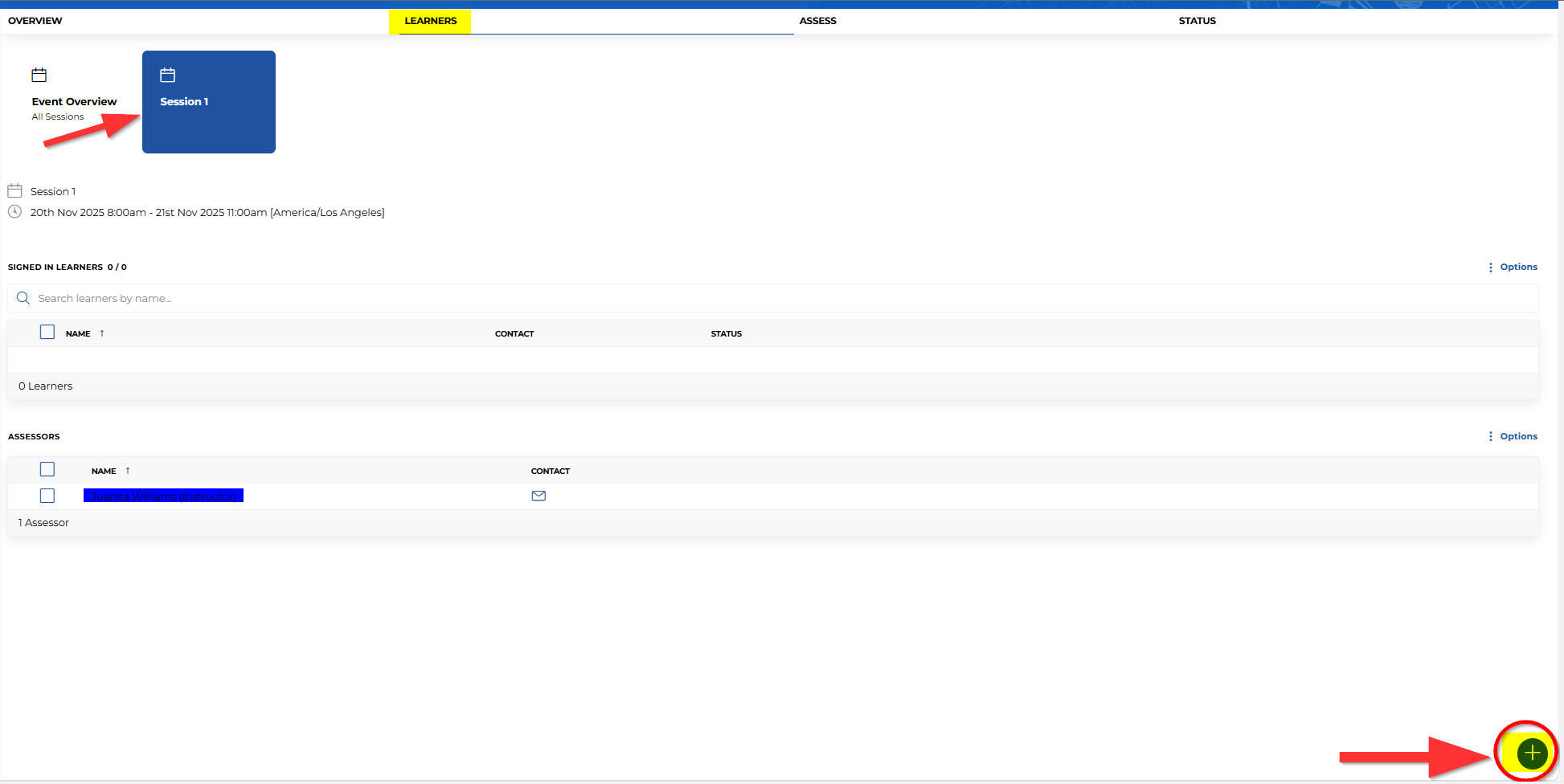This screenshot has height=784, width=1564.
Task: Click the email envelope icon for assessor
Action: click(538, 496)
